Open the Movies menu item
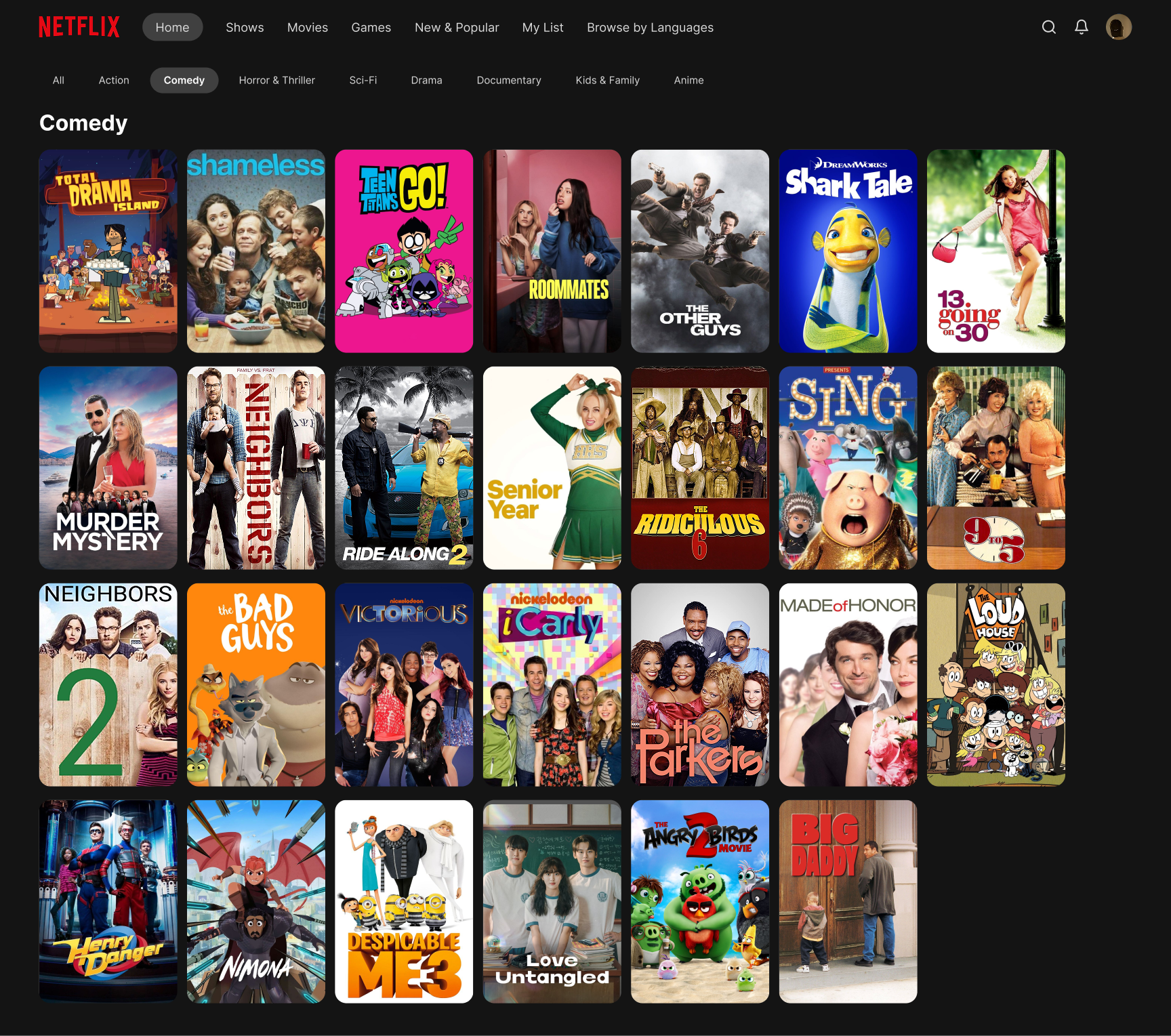1171x1036 pixels. tap(308, 27)
